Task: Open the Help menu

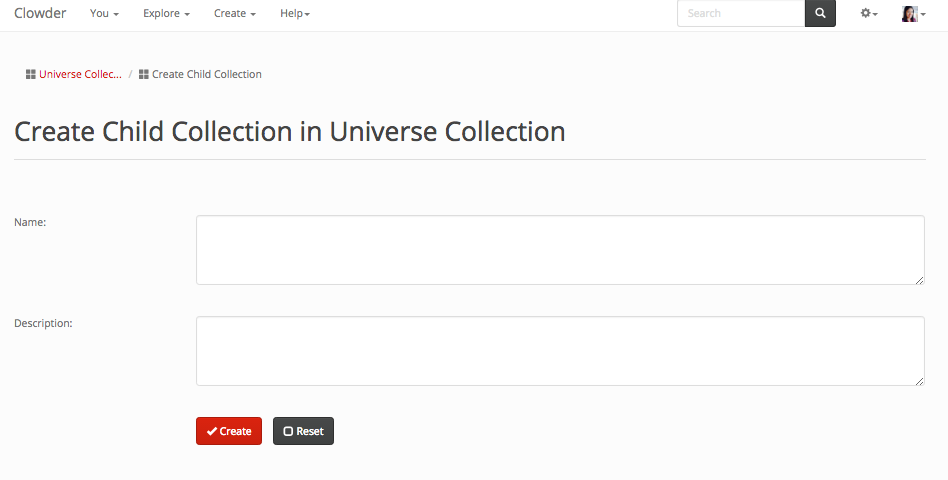Action: (x=295, y=14)
